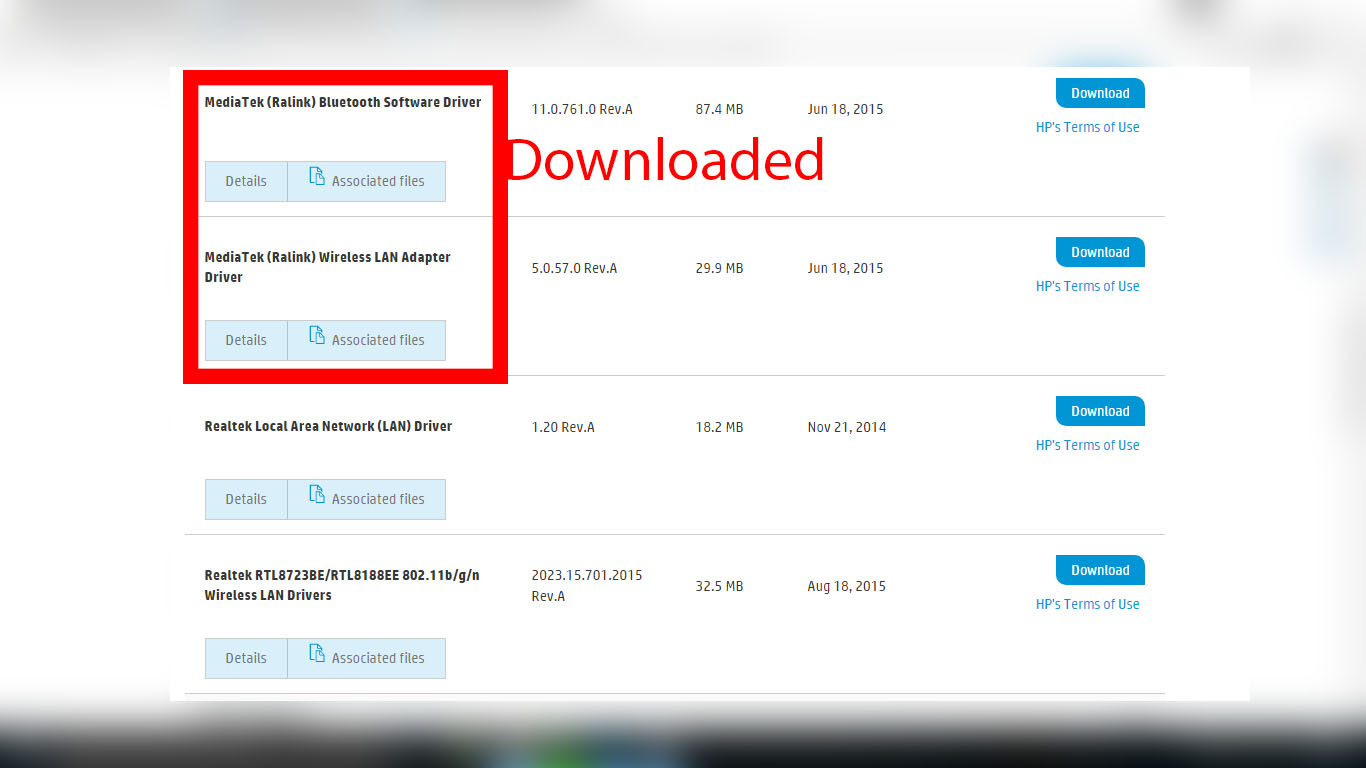
Task: Open Associated files tab for MediaTek Wireless LAN
Action: (367, 340)
